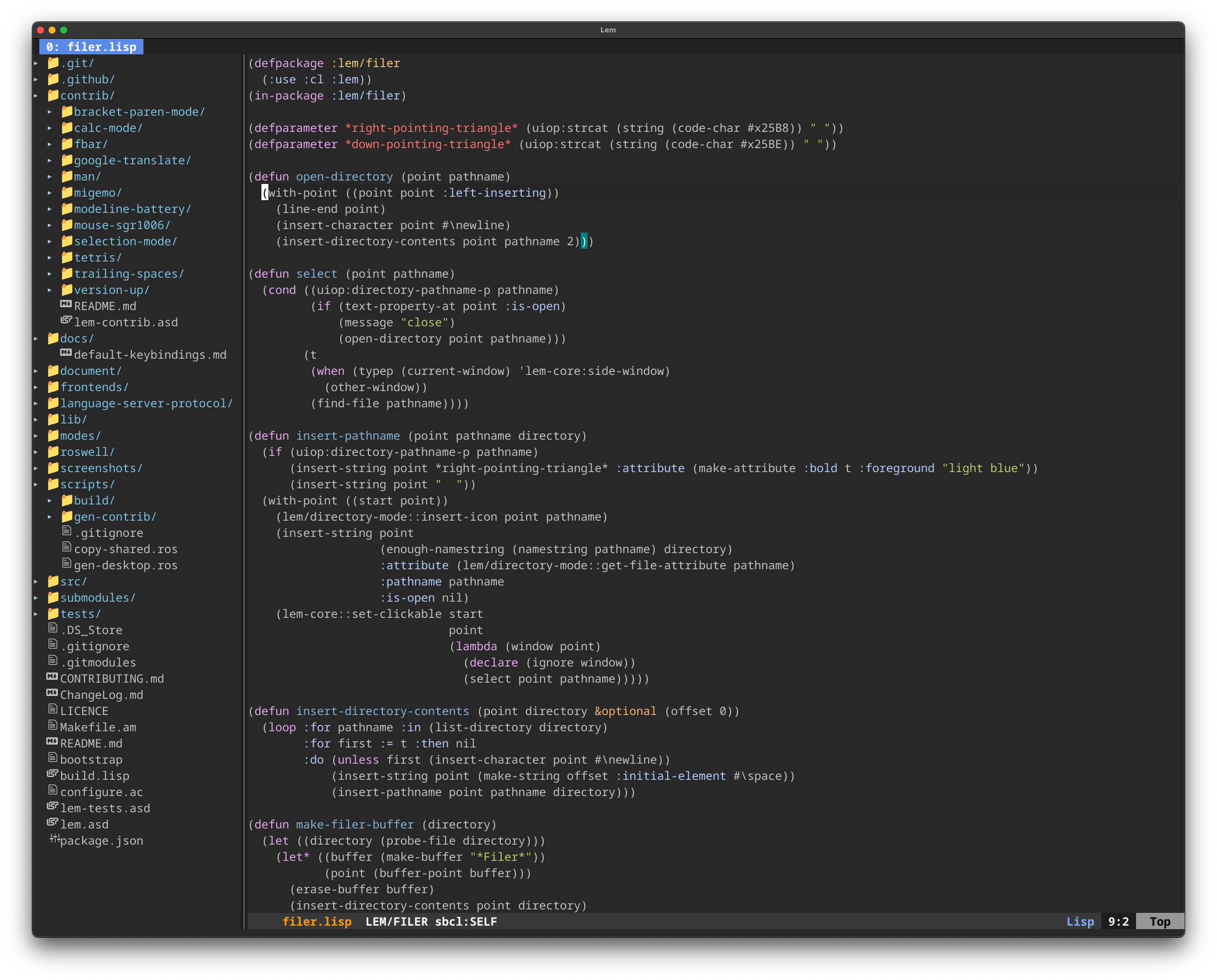1217x980 pixels.
Task: Click the lisp icon beside build.lisp
Action: (x=53, y=774)
